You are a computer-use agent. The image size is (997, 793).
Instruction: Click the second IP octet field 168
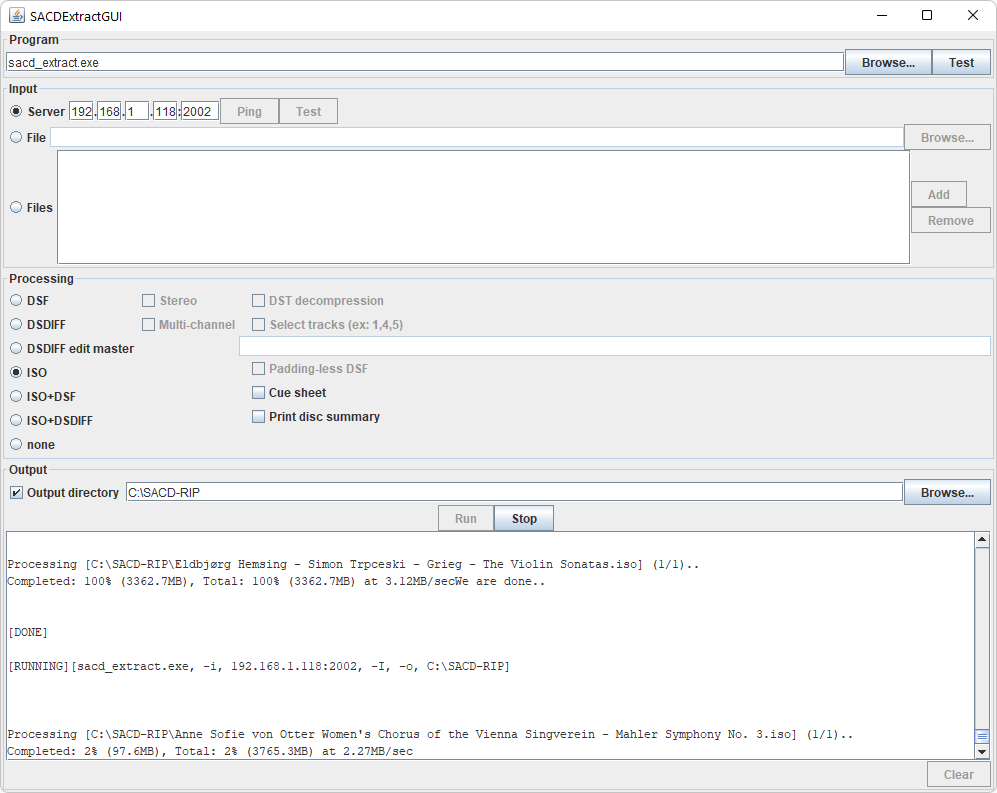pos(109,111)
